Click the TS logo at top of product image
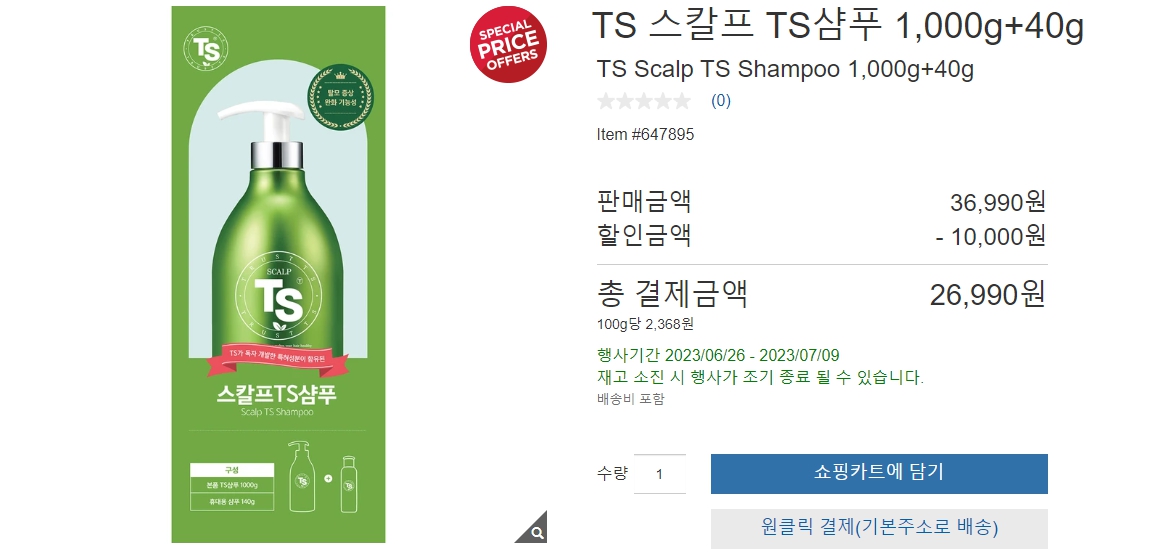This screenshot has height=556, width=1160. pyautogui.click(x=204, y=49)
